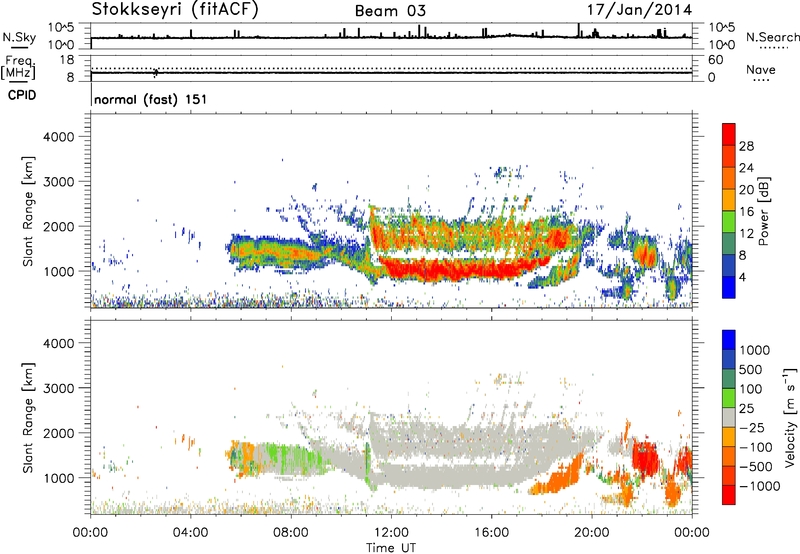
Task: Click the '08:00' time tick label
Action: tap(291, 533)
